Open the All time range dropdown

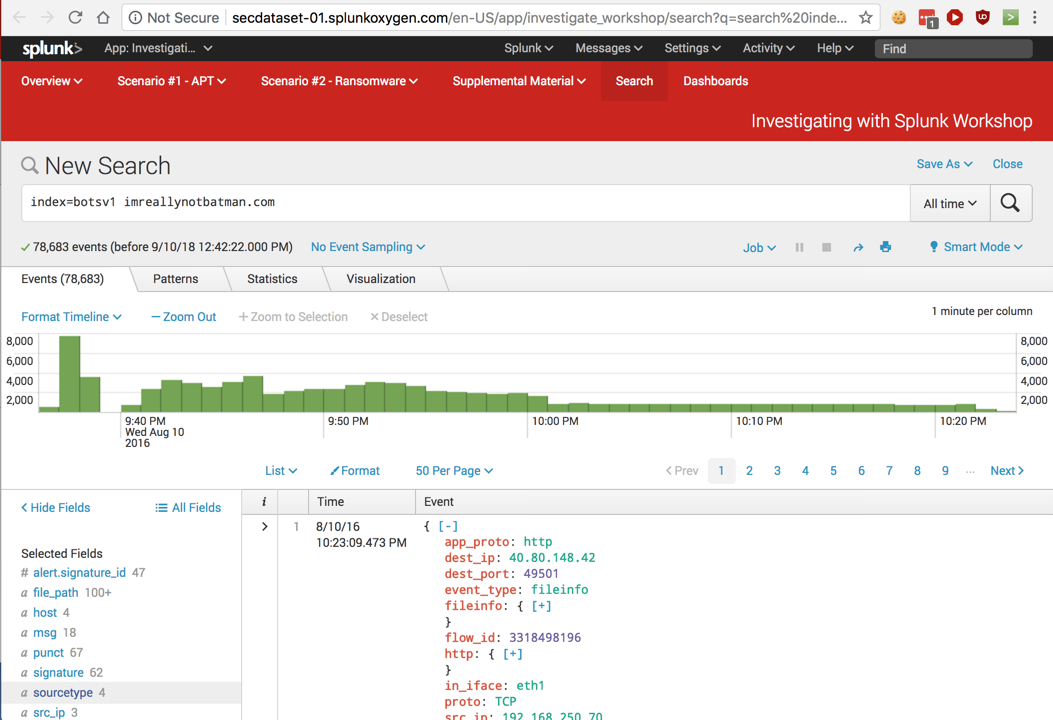[x=949, y=203]
